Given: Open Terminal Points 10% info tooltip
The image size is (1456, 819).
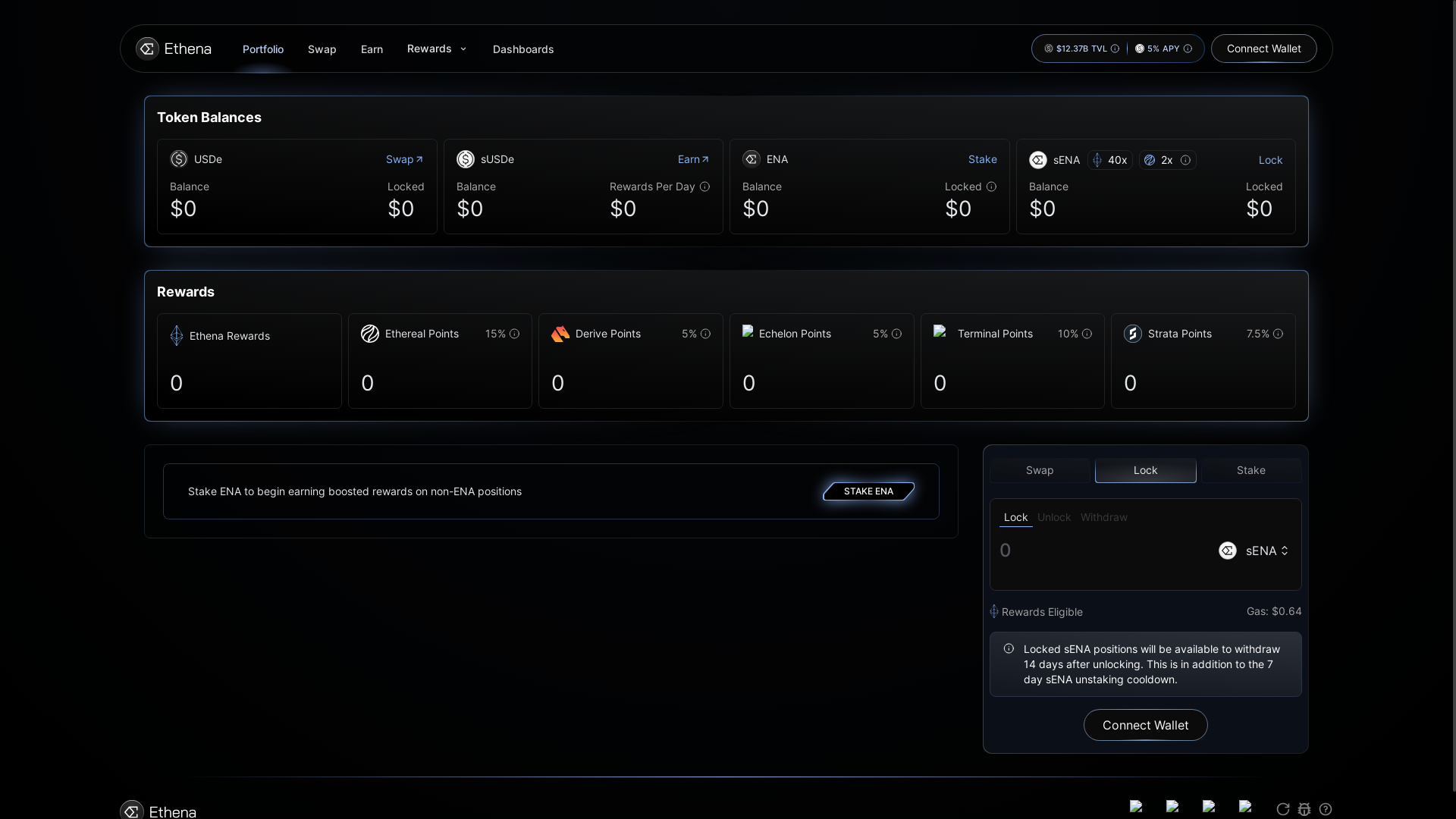Looking at the screenshot, I should click(1087, 334).
